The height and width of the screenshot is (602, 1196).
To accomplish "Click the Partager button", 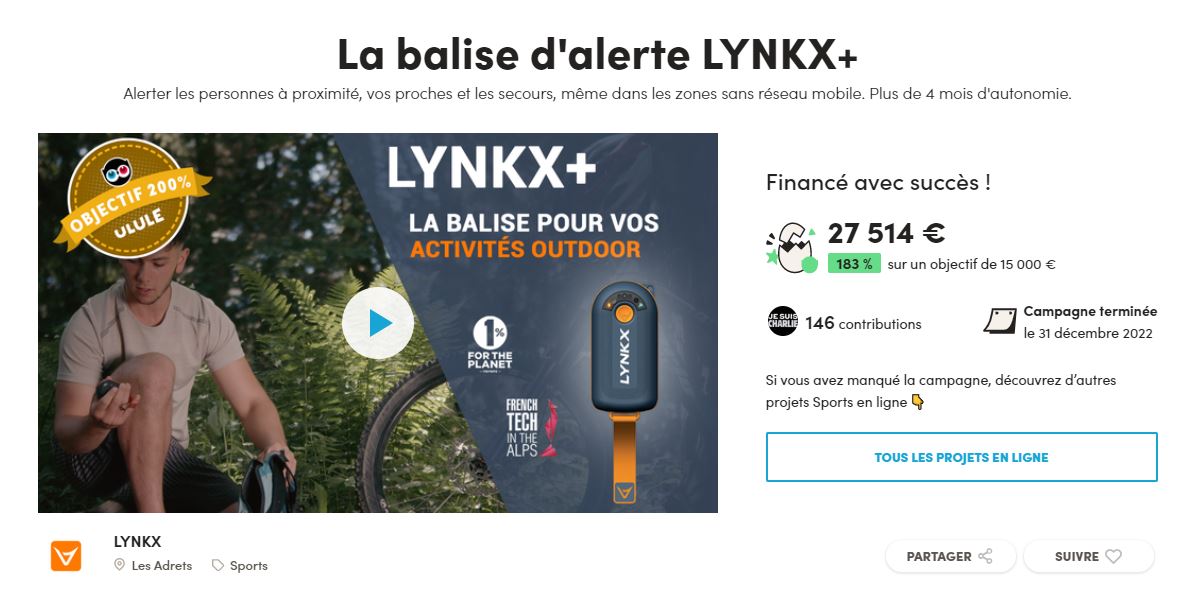I will click(950, 556).
